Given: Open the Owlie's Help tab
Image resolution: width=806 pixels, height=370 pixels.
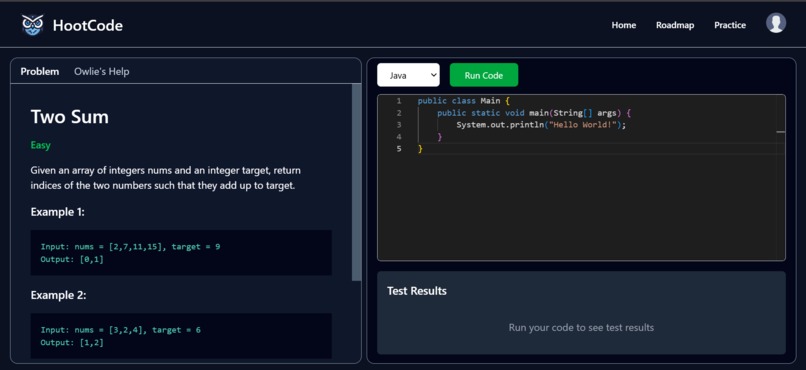Looking at the screenshot, I should click(102, 71).
